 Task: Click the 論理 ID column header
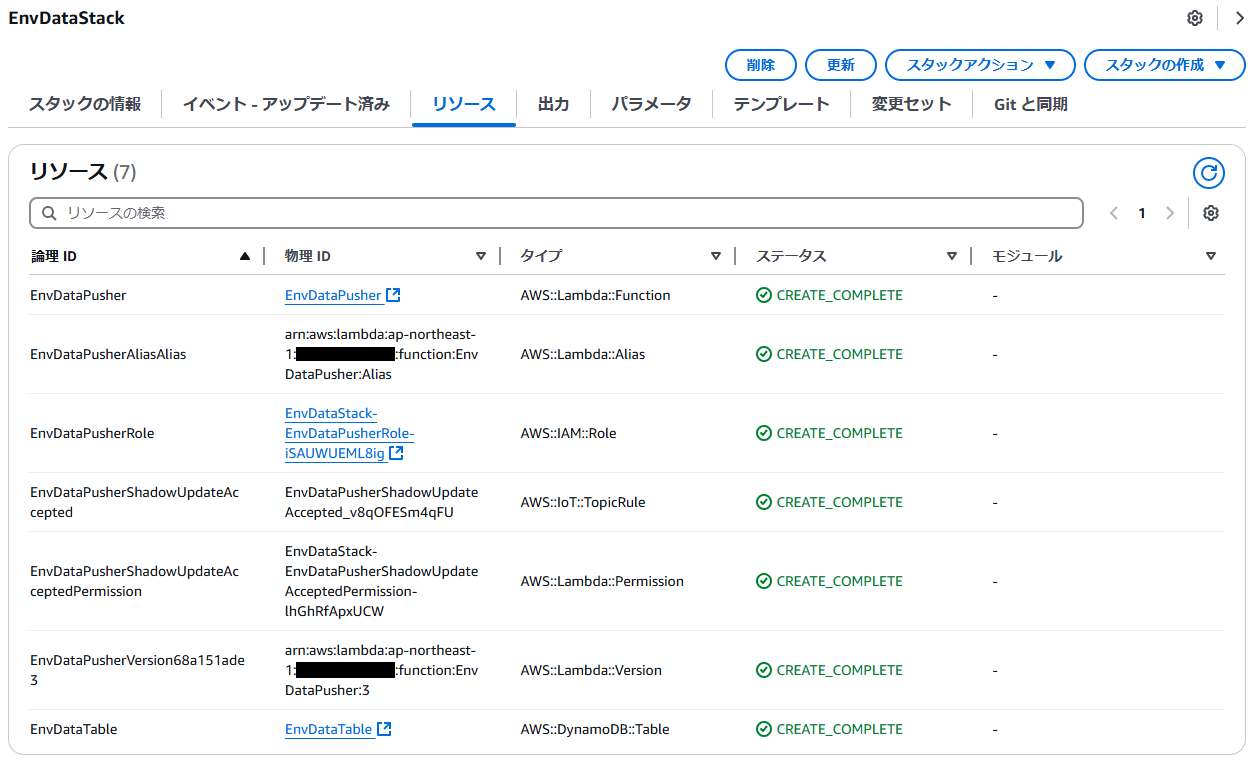54,256
